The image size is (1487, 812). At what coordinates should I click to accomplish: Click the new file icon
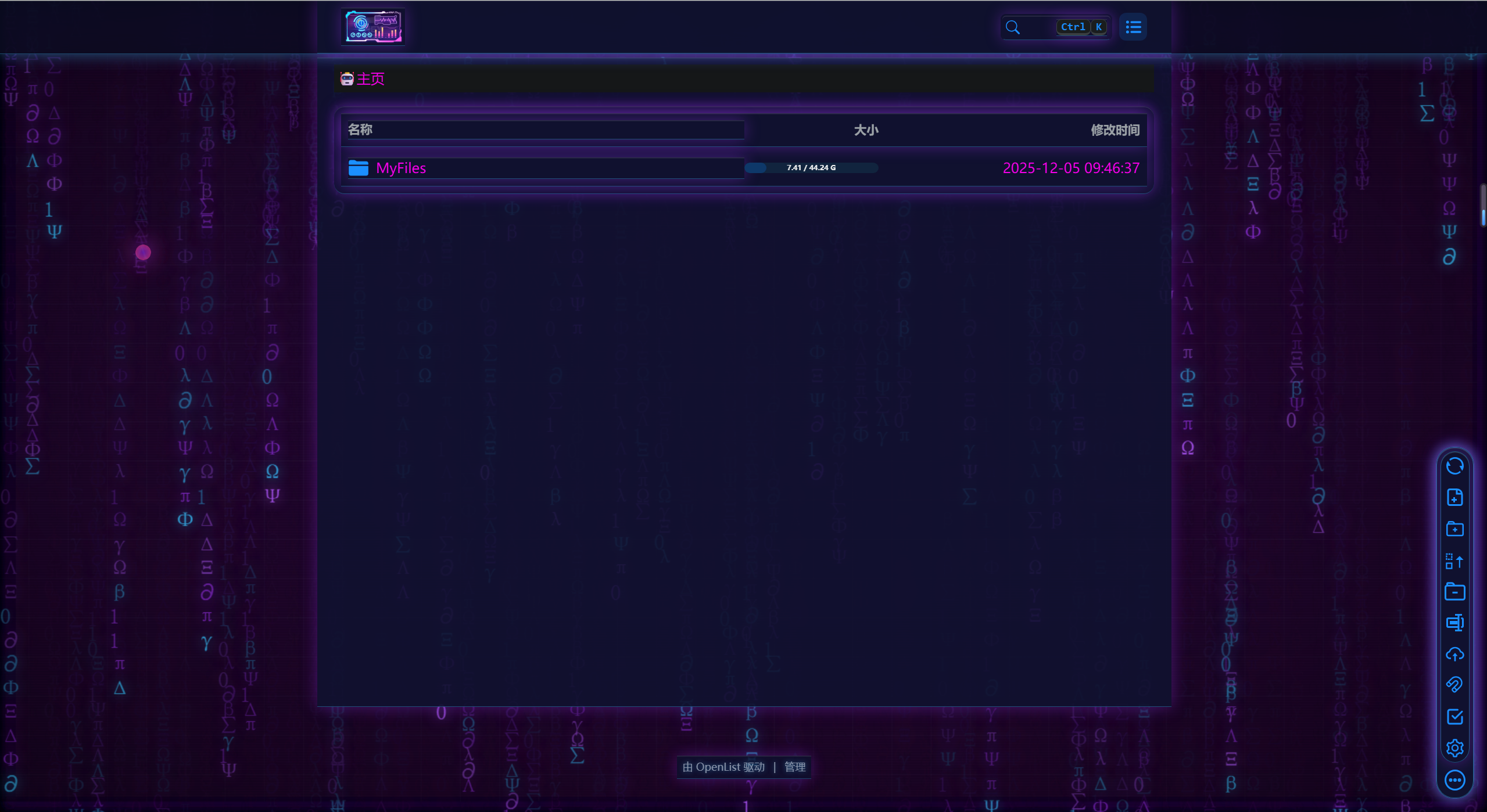click(1454, 498)
